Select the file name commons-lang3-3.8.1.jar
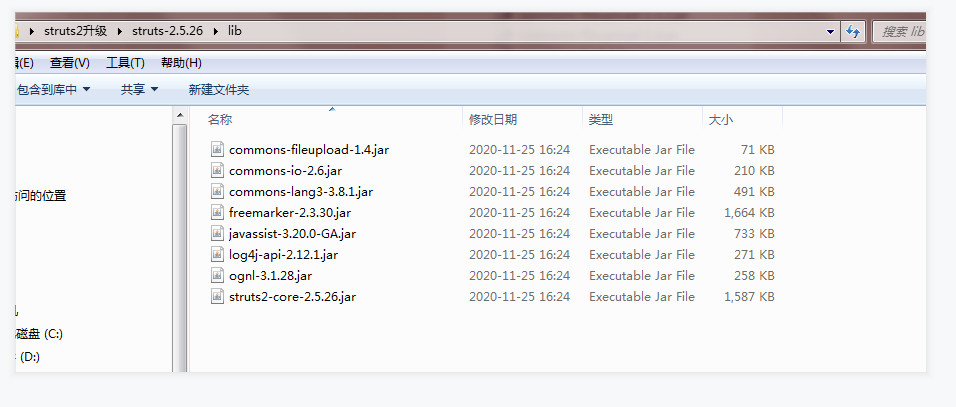Viewport: 956px width, 407px height. click(301, 191)
